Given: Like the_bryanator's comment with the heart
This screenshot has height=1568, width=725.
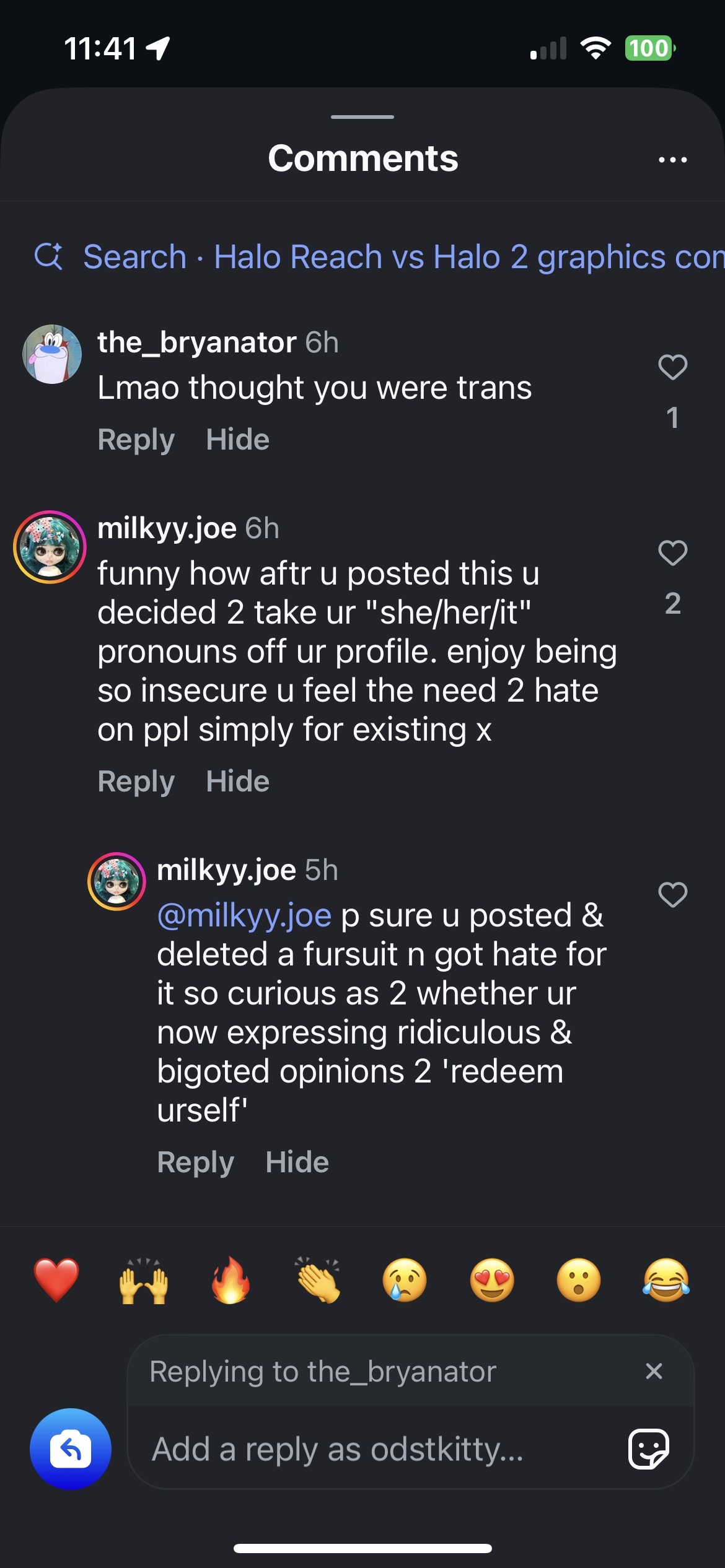Looking at the screenshot, I should click(672, 367).
